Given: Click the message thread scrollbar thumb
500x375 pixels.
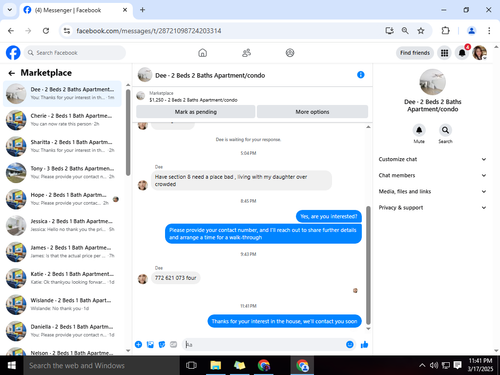Looking at the screenshot, I should pos(368,265).
